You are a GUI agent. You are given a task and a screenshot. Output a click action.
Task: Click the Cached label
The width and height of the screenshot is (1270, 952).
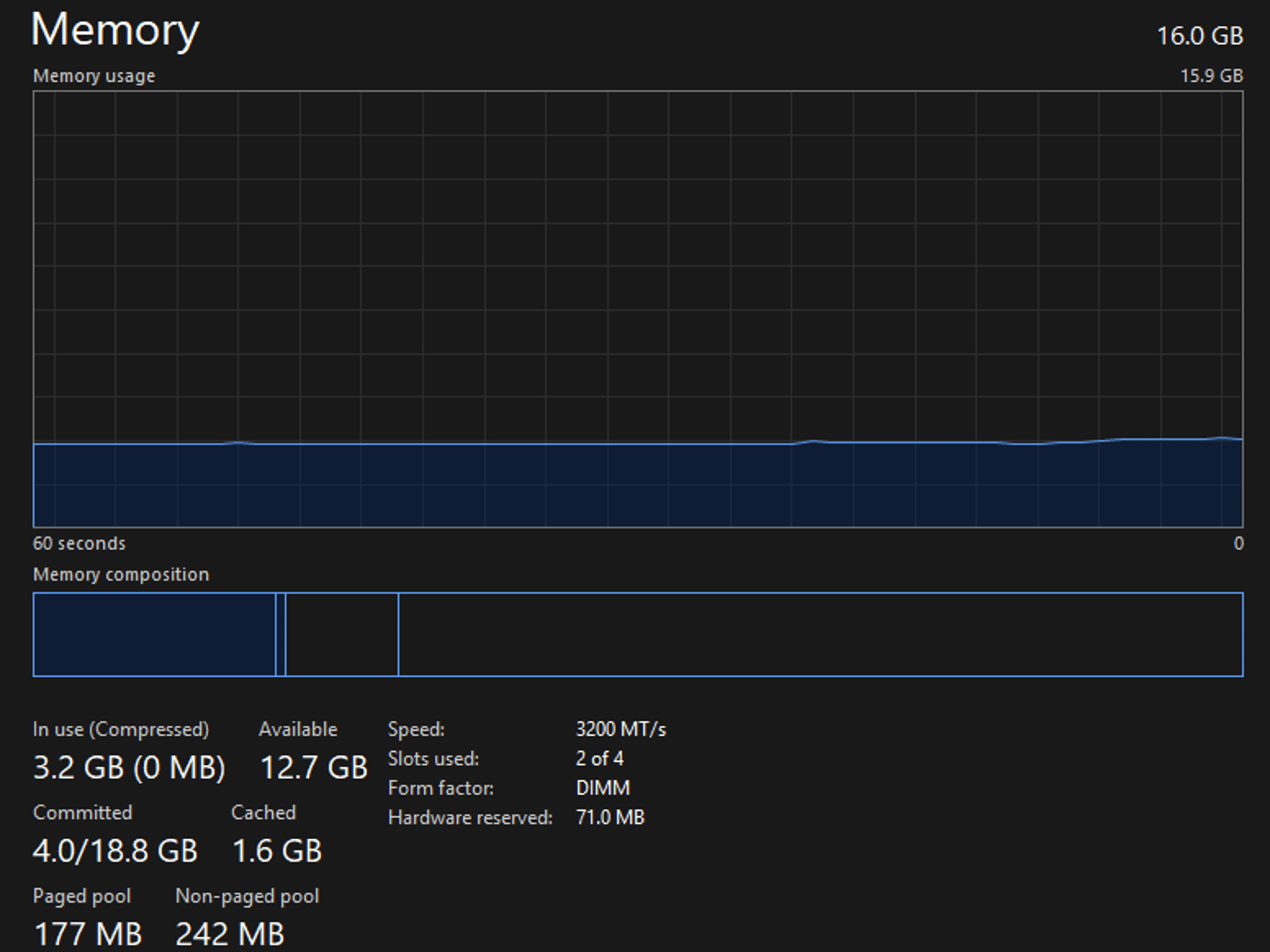pos(264,813)
